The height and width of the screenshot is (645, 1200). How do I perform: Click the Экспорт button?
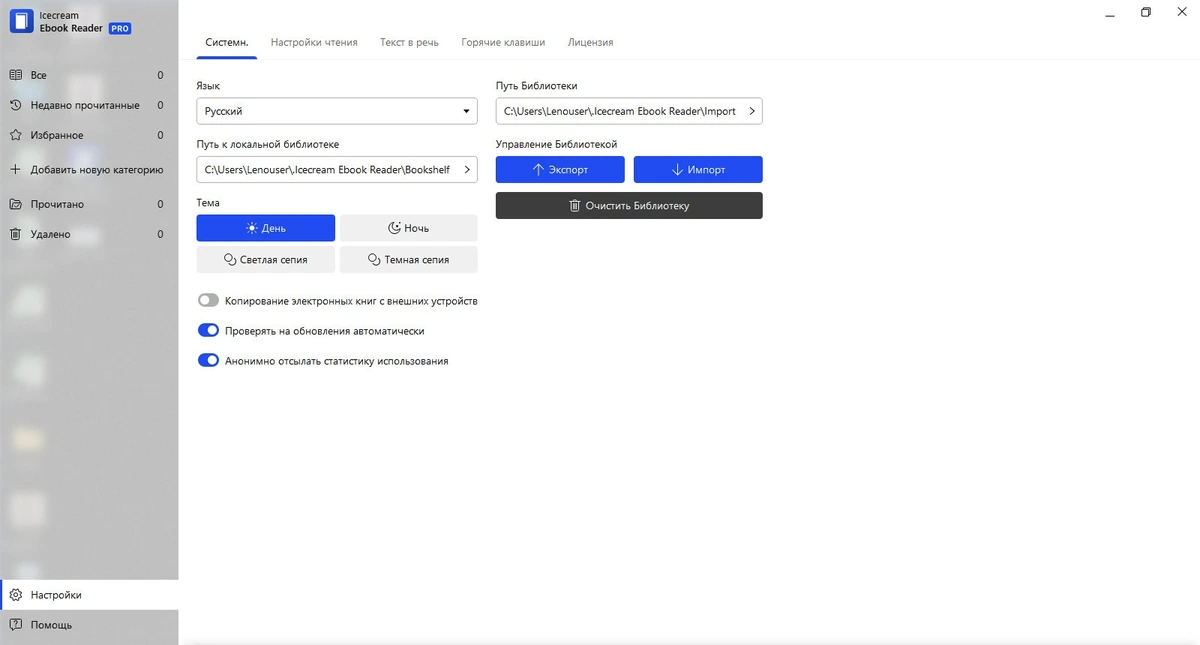click(560, 170)
